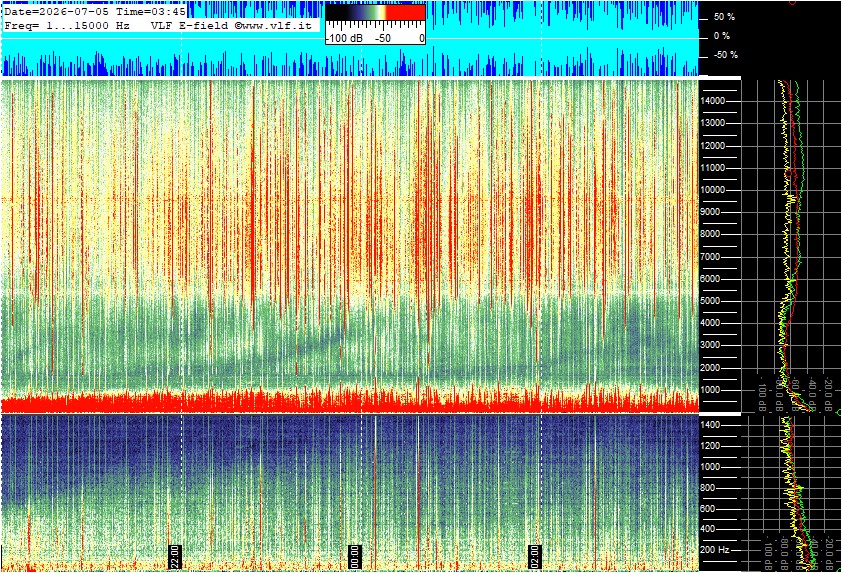
Task: Click the 02:00 time marker
Action: pyautogui.click(x=534, y=557)
